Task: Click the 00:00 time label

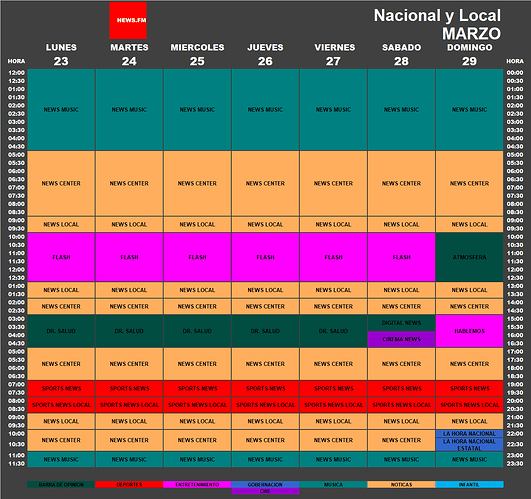Action: pyautogui.click(x=515, y=73)
